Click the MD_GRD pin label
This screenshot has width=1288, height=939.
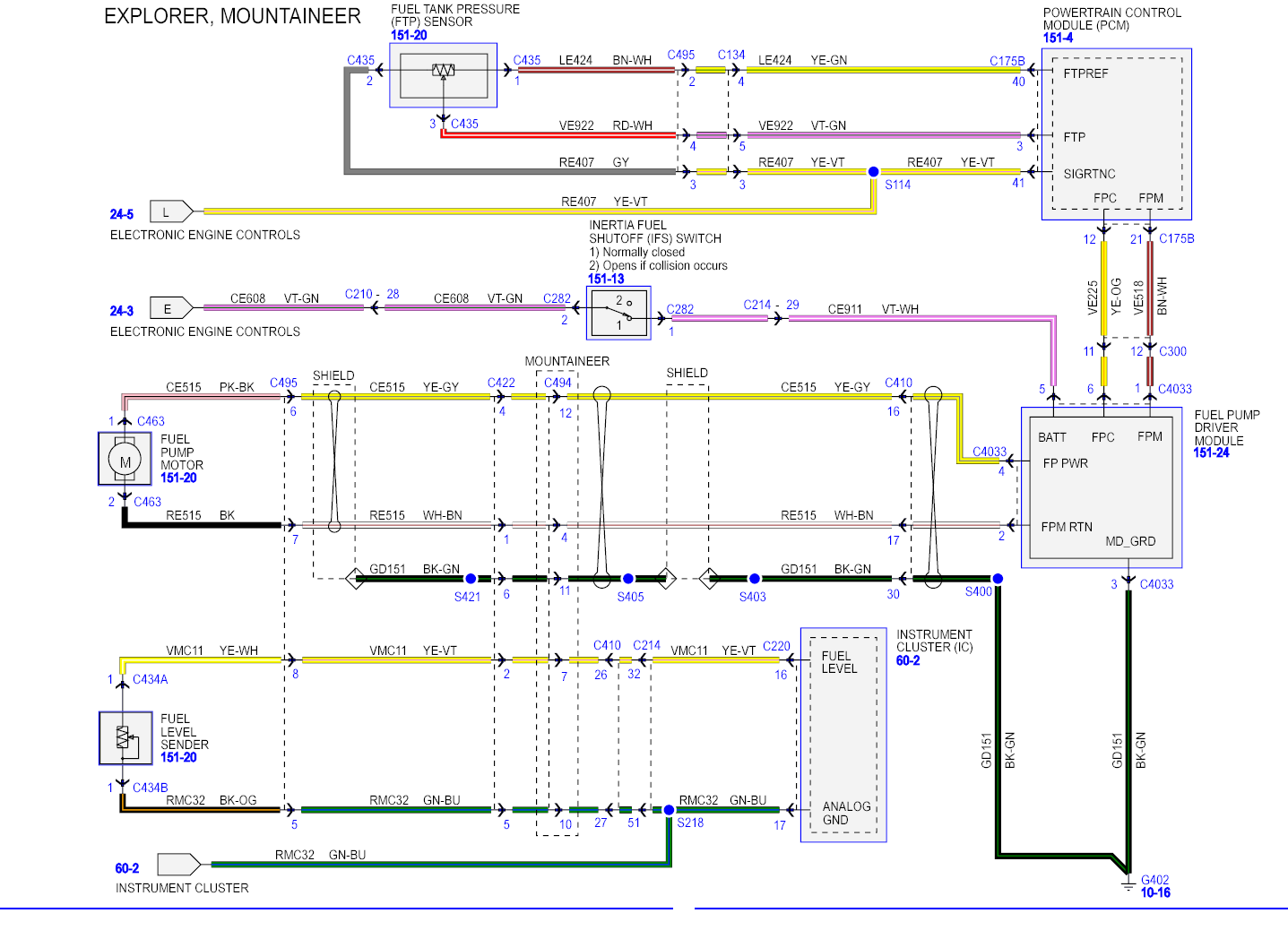tap(1130, 541)
